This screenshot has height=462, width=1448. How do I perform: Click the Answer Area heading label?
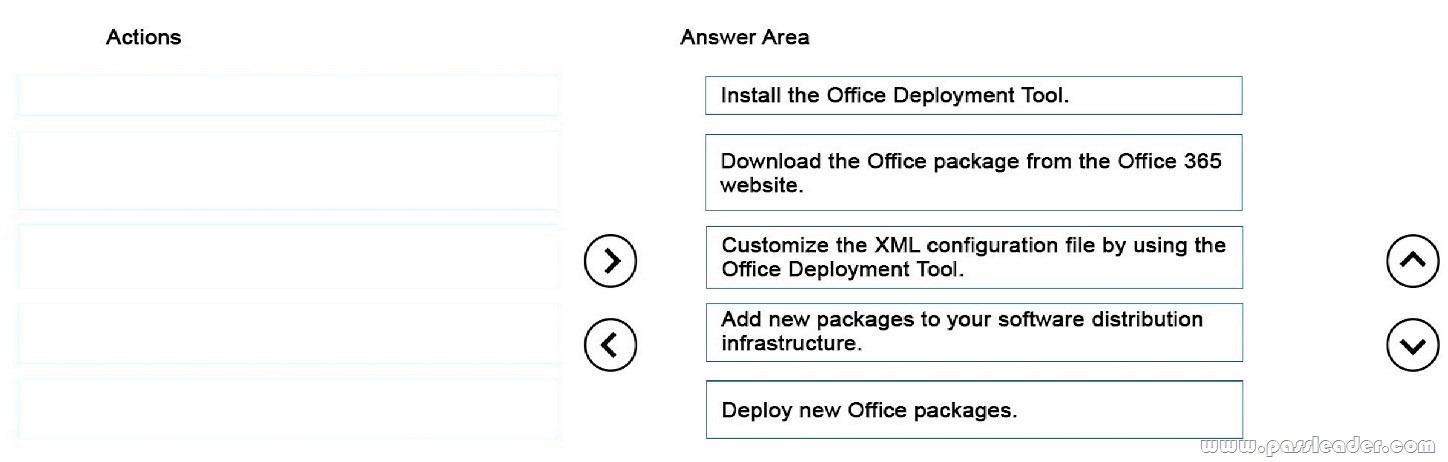[x=745, y=37]
